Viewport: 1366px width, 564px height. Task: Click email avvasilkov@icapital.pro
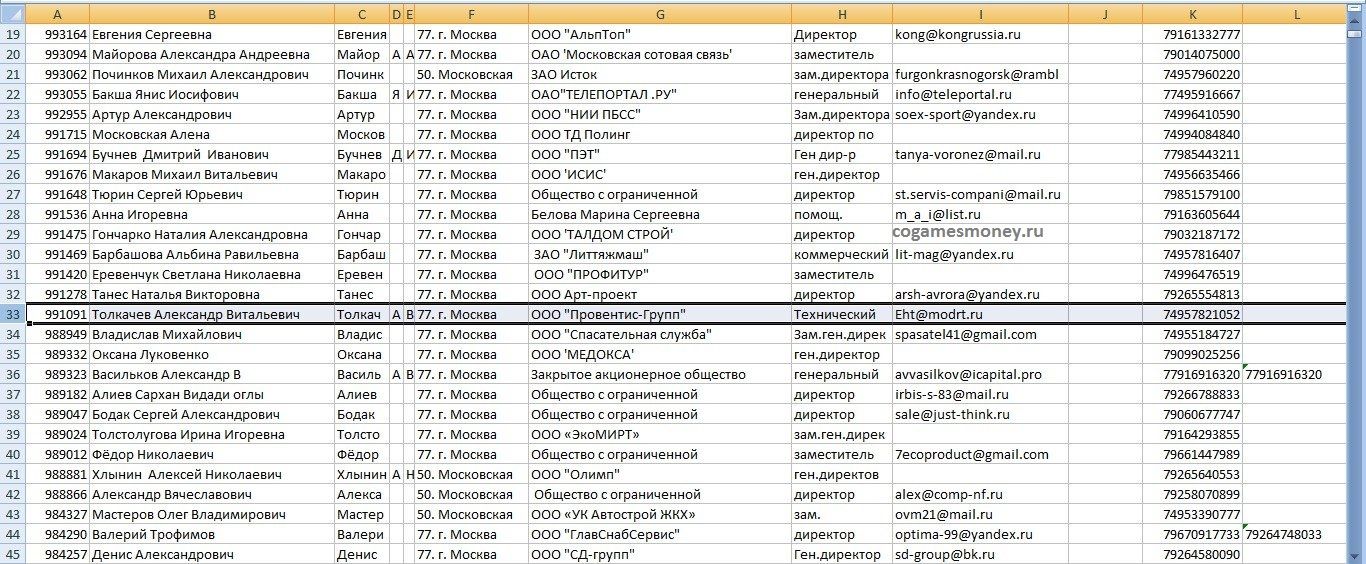tap(980, 374)
